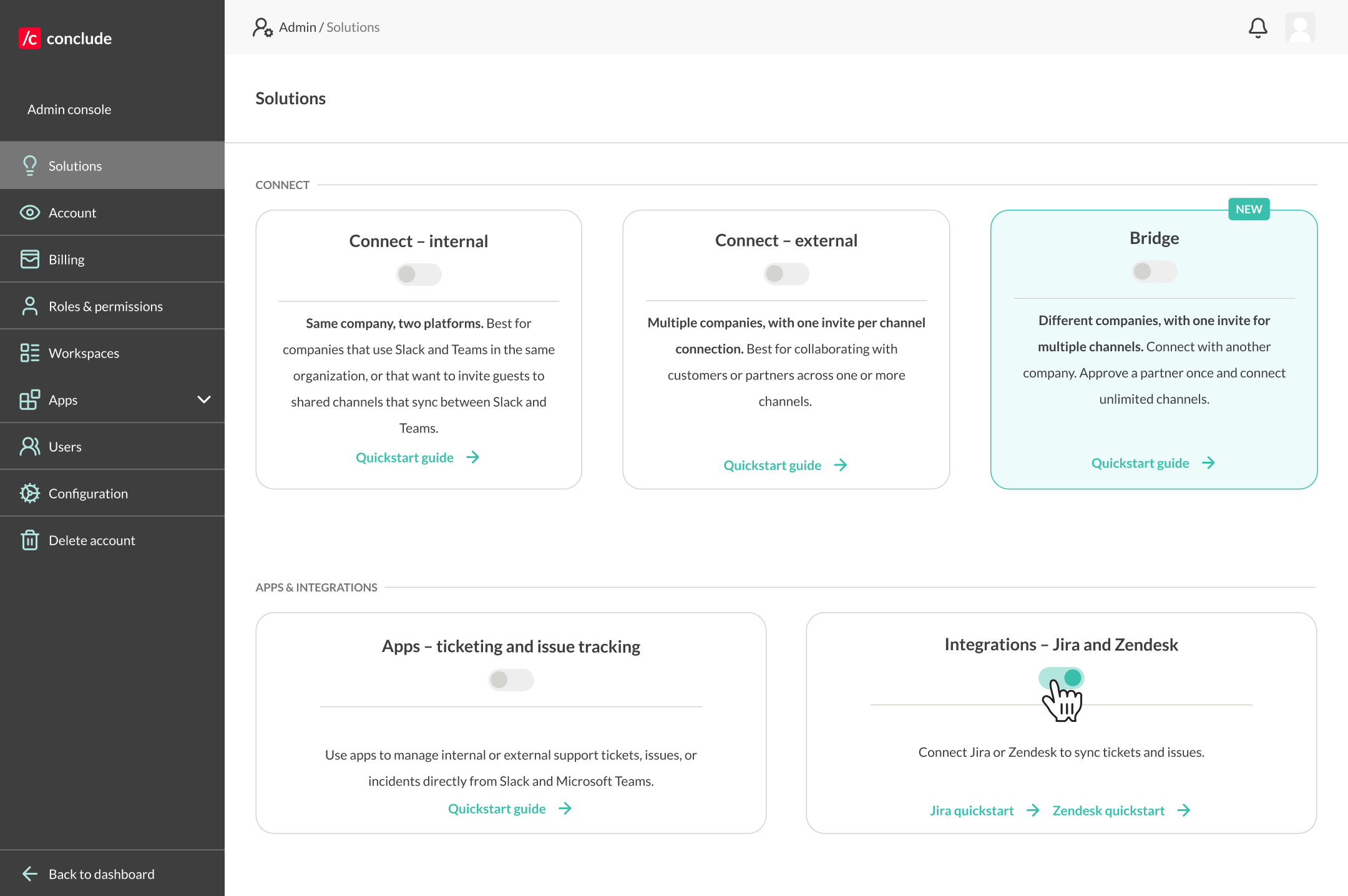This screenshot has width=1348, height=896.
Task: Click the Configuration gear icon
Action: 29,493
